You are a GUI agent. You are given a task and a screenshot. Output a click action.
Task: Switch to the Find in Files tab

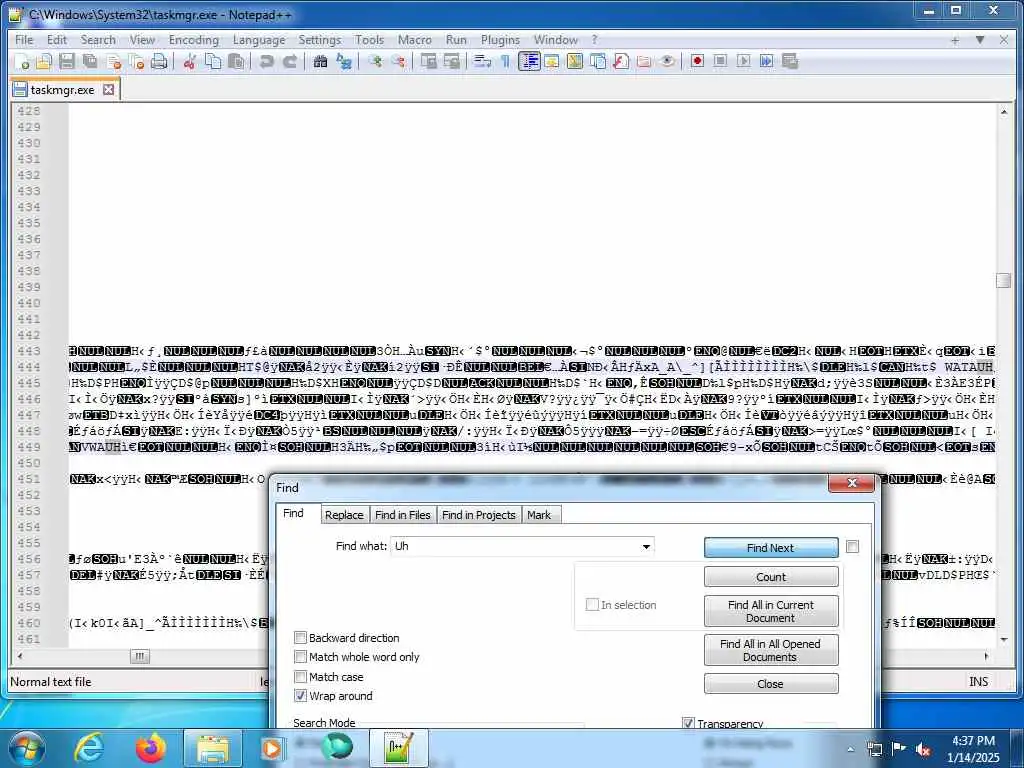click(402, 515)
